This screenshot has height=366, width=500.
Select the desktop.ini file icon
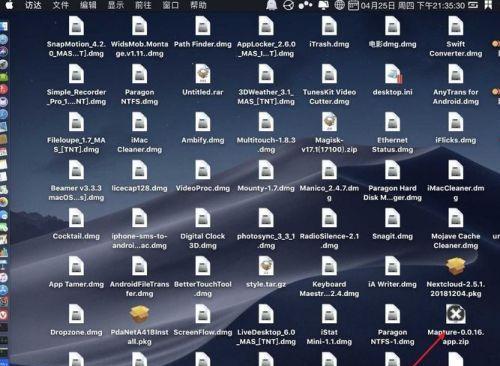393,74
